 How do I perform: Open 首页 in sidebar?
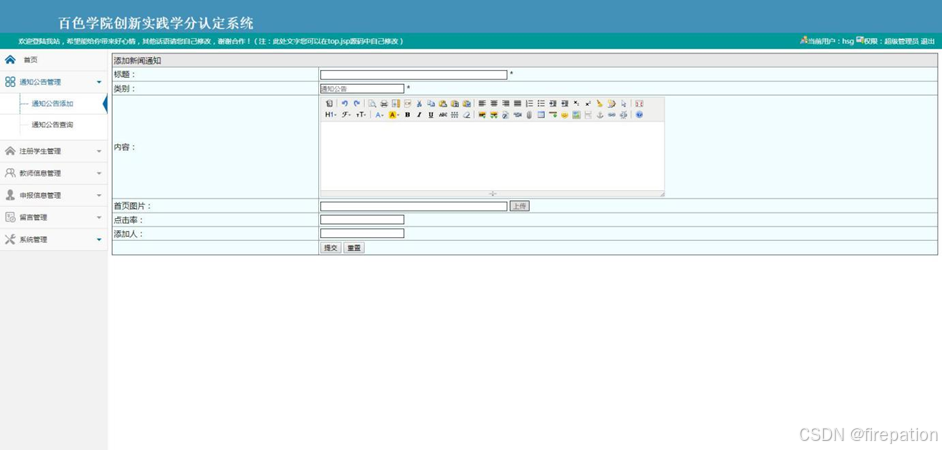[x=31, y=60]
